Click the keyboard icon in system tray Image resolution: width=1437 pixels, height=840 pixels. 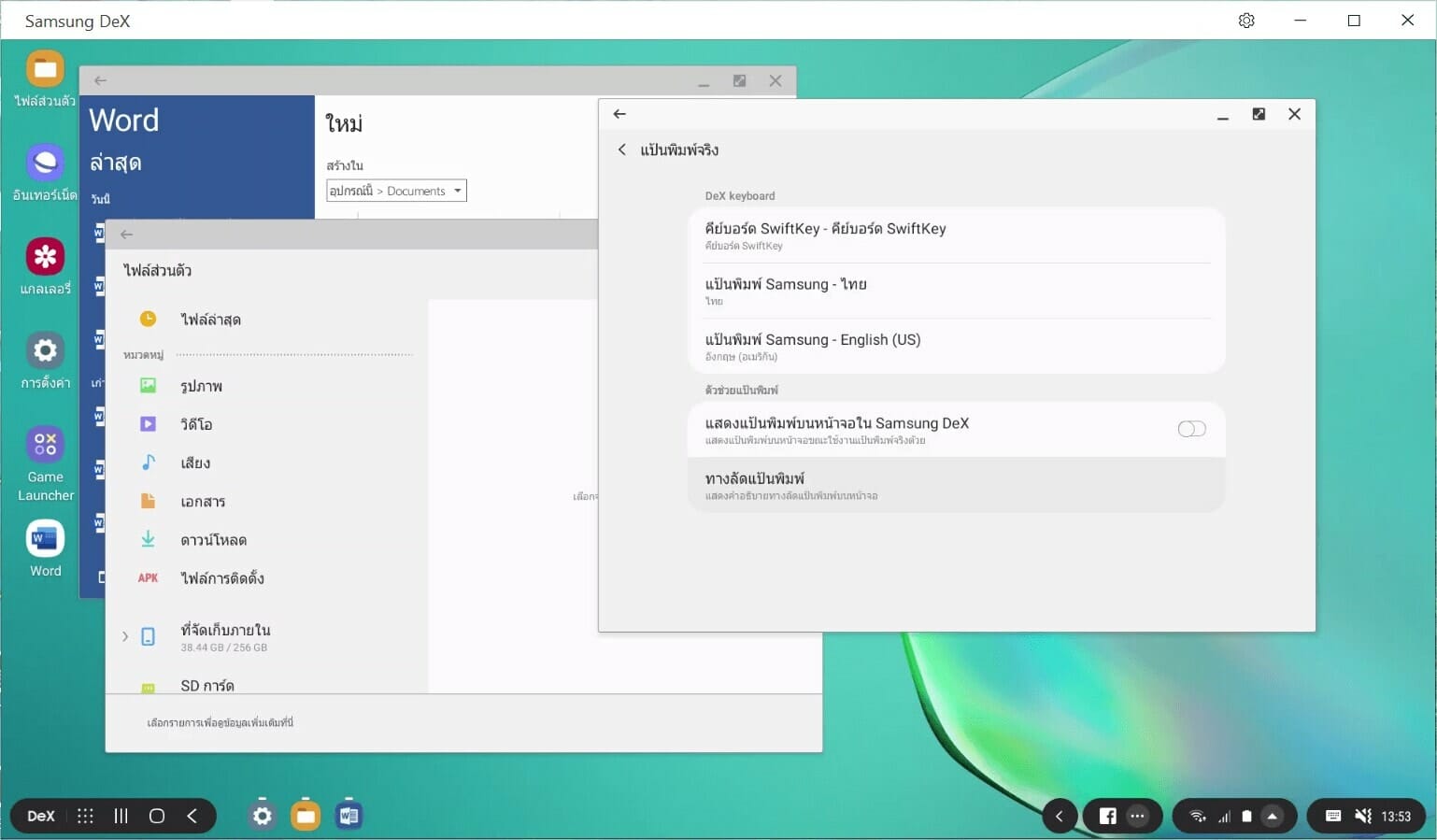[x=1333, y=816]
